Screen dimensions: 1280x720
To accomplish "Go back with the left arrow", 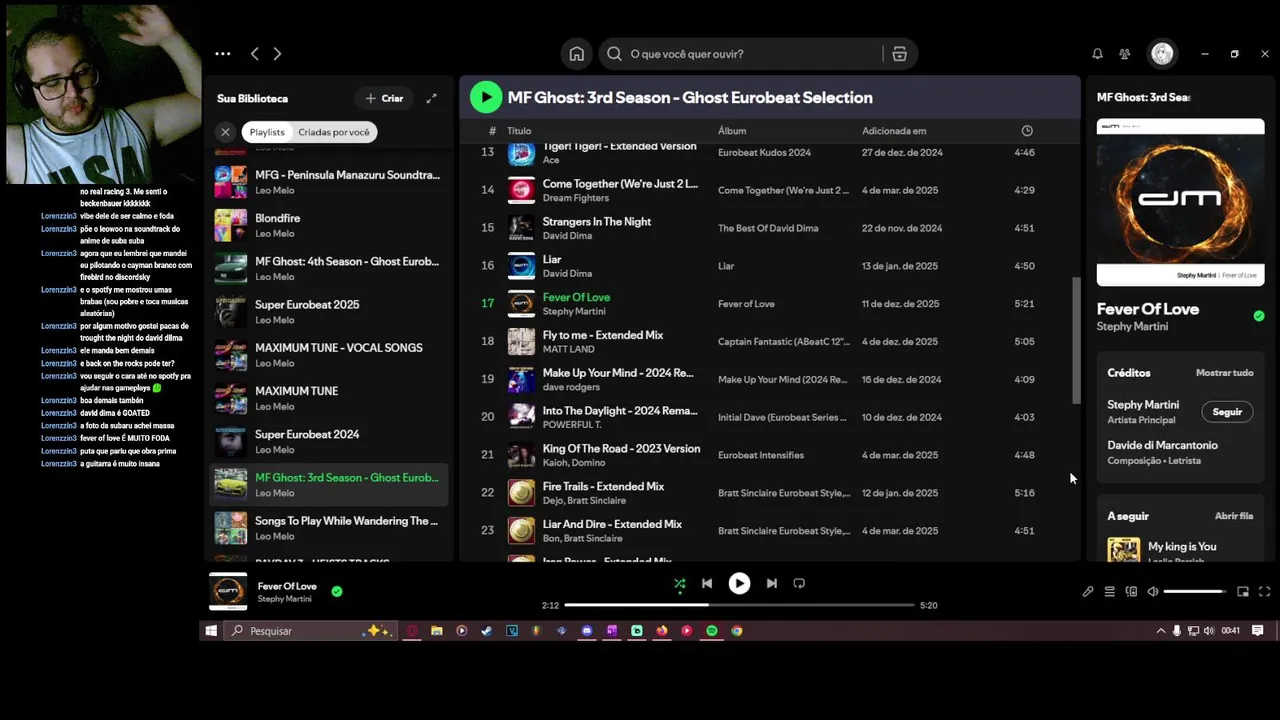I will point(255,54).
